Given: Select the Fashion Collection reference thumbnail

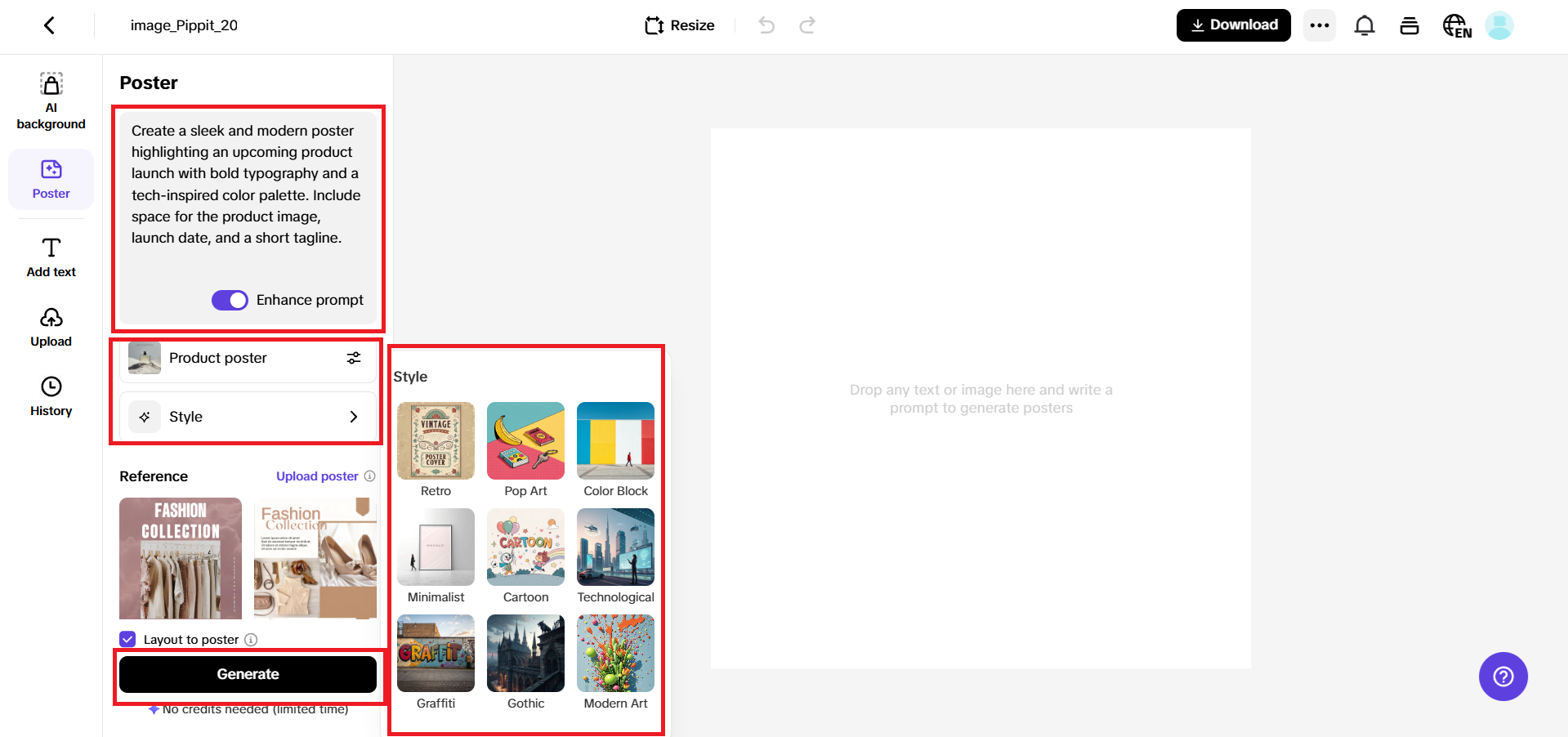Looking at the screenshot, I should coord(180,558).
